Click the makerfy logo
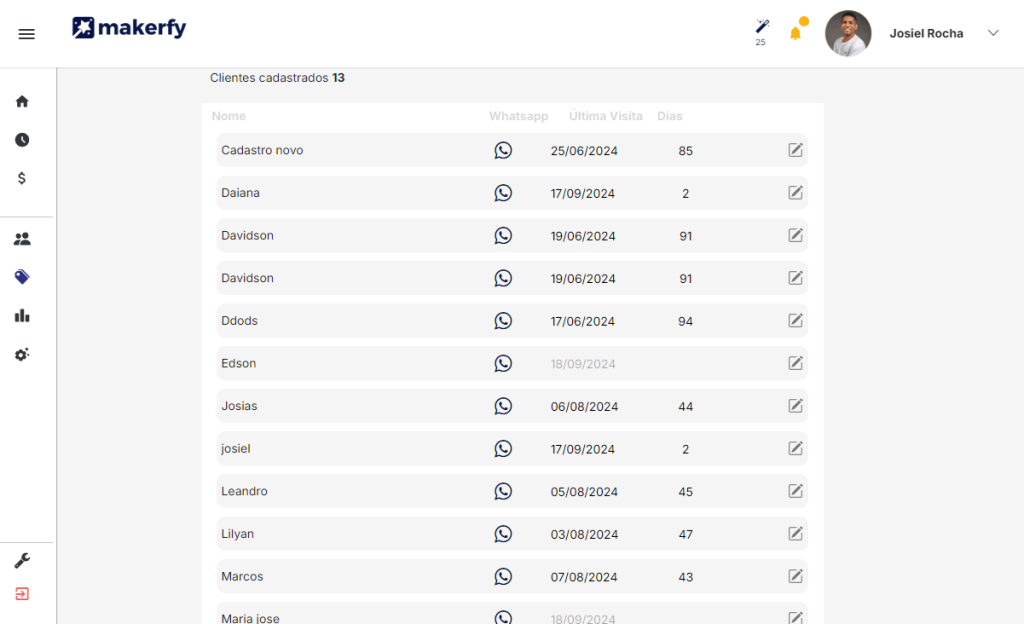This screenshot has width=1024, height=624. pos(129,27)
